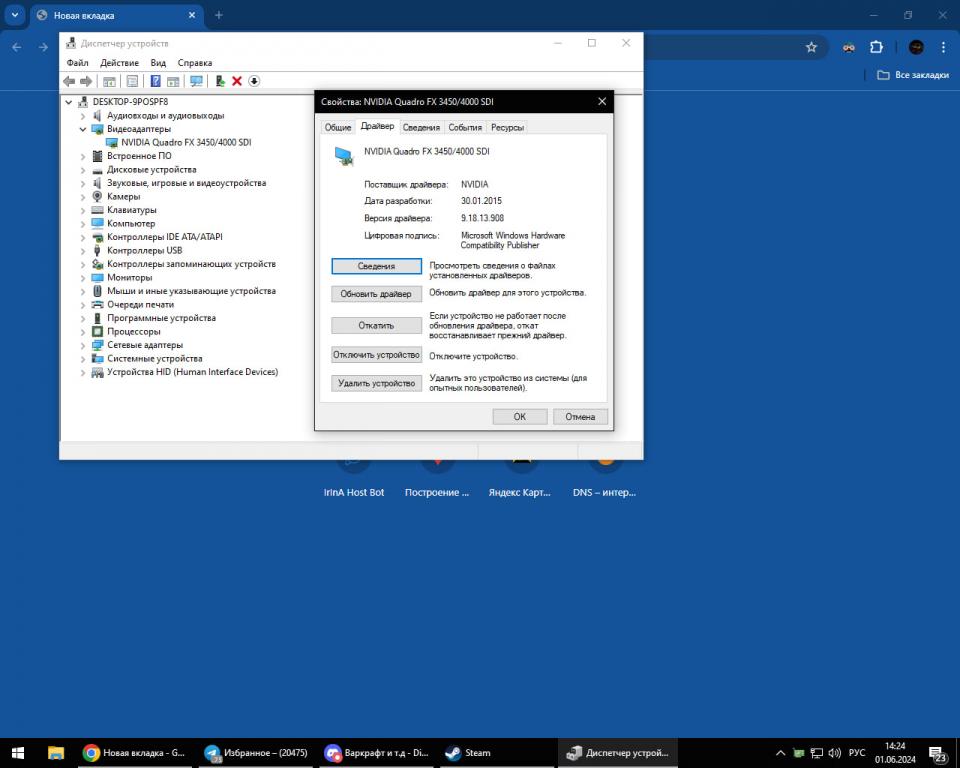Open the Windows Start menu
Image resolution: width=960 pixels, height=768 pixels.
pyautogui.click(x=18, y=753)
